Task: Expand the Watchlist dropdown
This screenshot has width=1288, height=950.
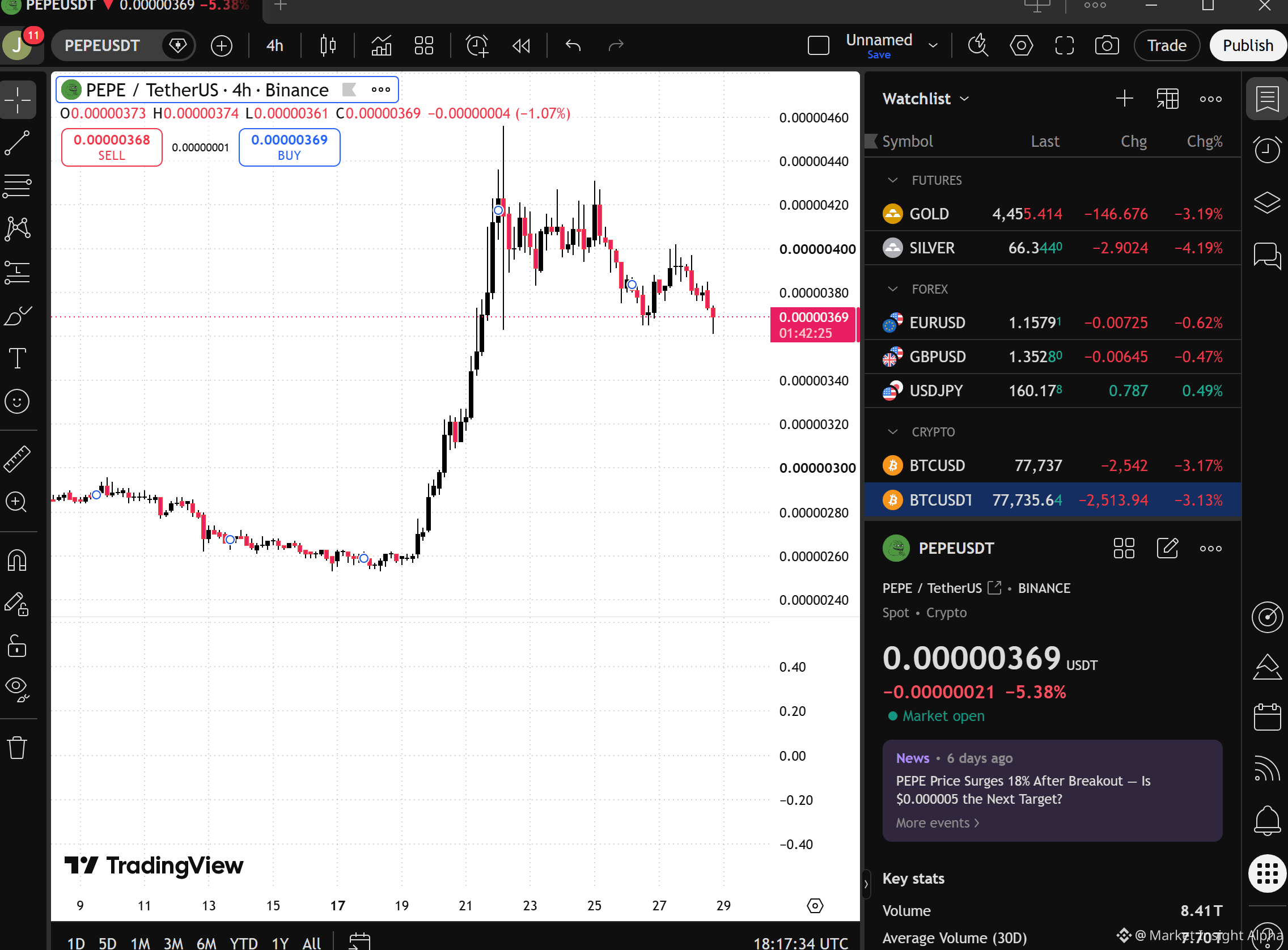Action: point(926,99)
